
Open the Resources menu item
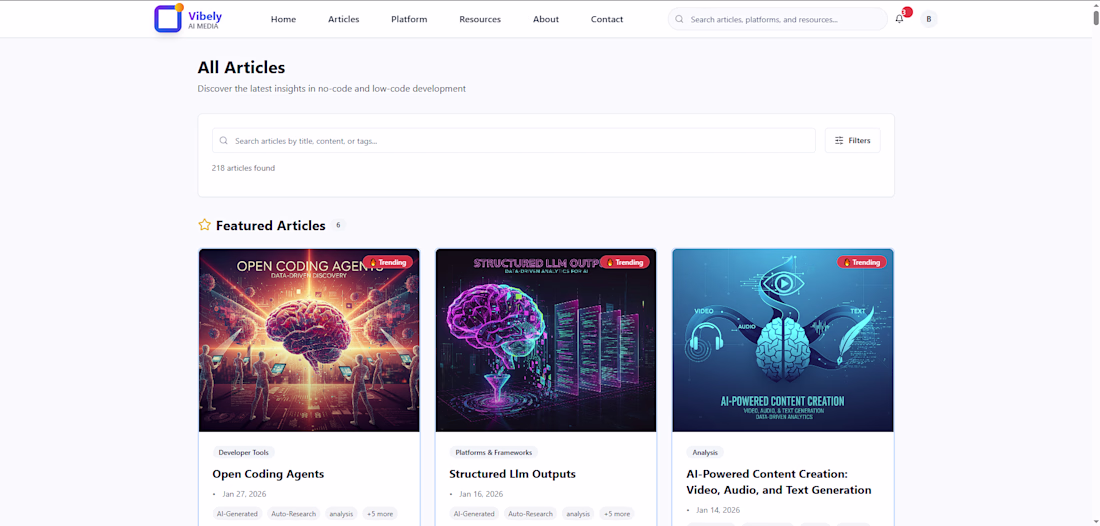480,19
